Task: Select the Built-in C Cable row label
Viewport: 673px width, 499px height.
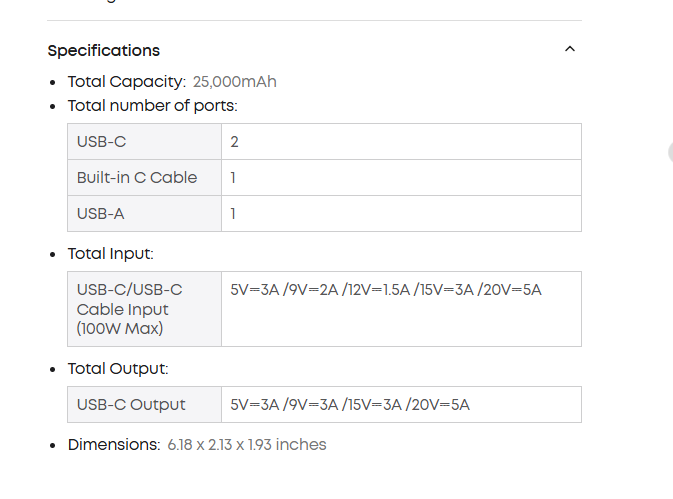Action: click(137, 178)
